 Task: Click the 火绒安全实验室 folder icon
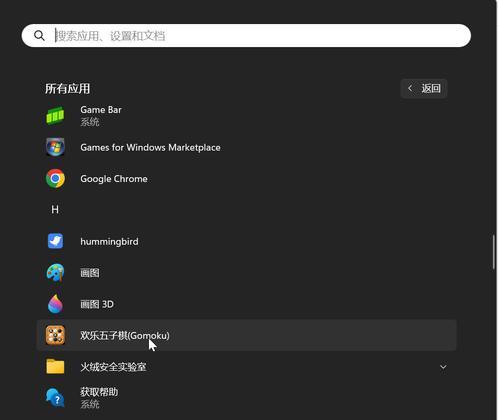[x=55, y=366]
